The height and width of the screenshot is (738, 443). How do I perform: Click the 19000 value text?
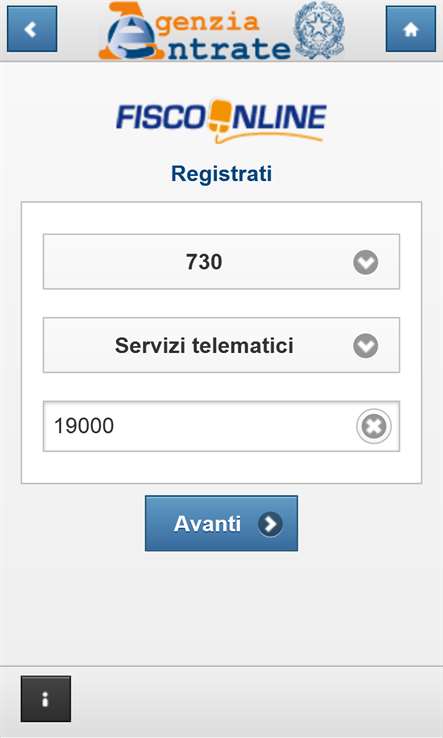click(84, 426)
